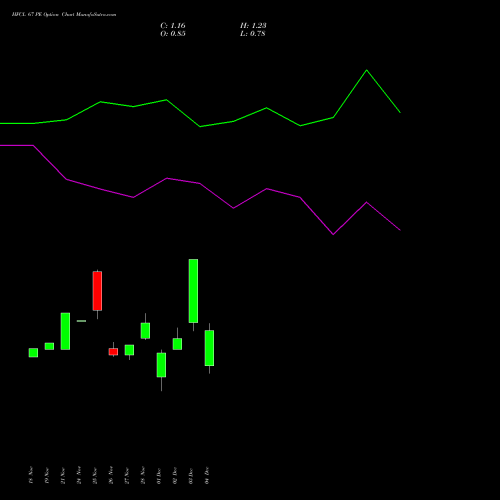Select the close value 'C: 1.16'

(173, 26)
